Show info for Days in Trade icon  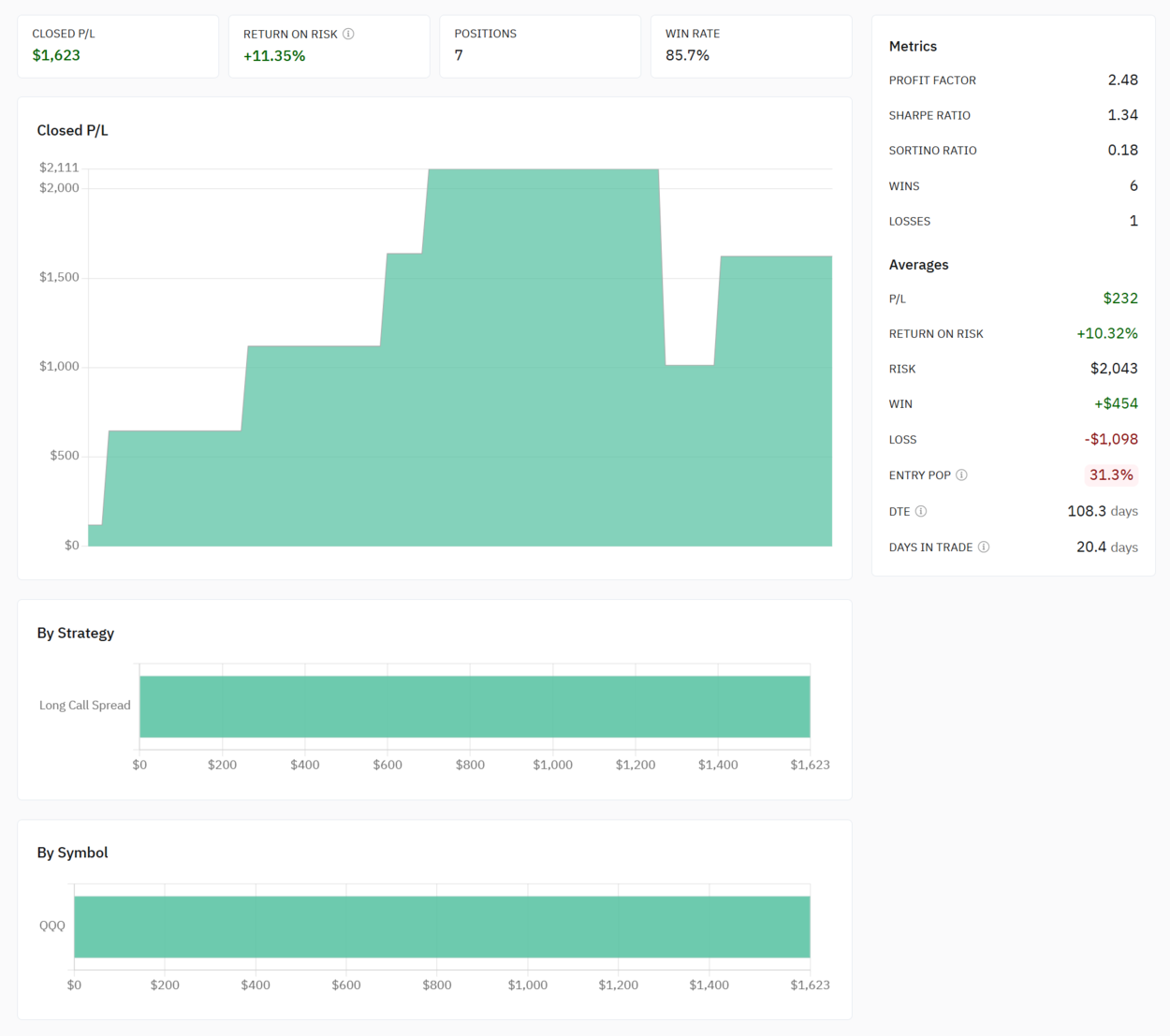point(984,547)
